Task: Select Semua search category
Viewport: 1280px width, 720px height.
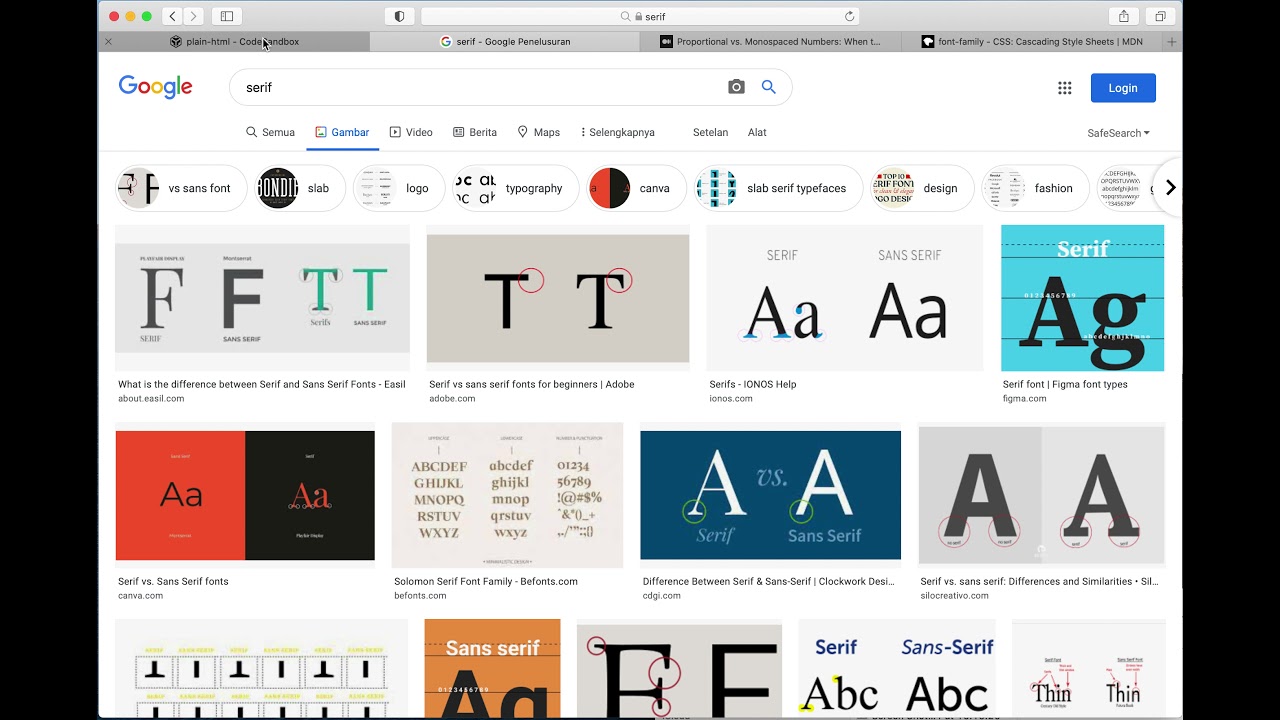Action: [x=270, y=132]
